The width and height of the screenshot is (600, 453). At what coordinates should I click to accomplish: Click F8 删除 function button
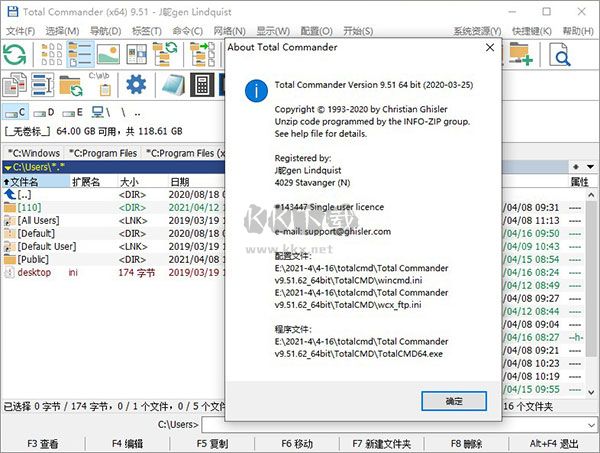click(x=466, y=444)
